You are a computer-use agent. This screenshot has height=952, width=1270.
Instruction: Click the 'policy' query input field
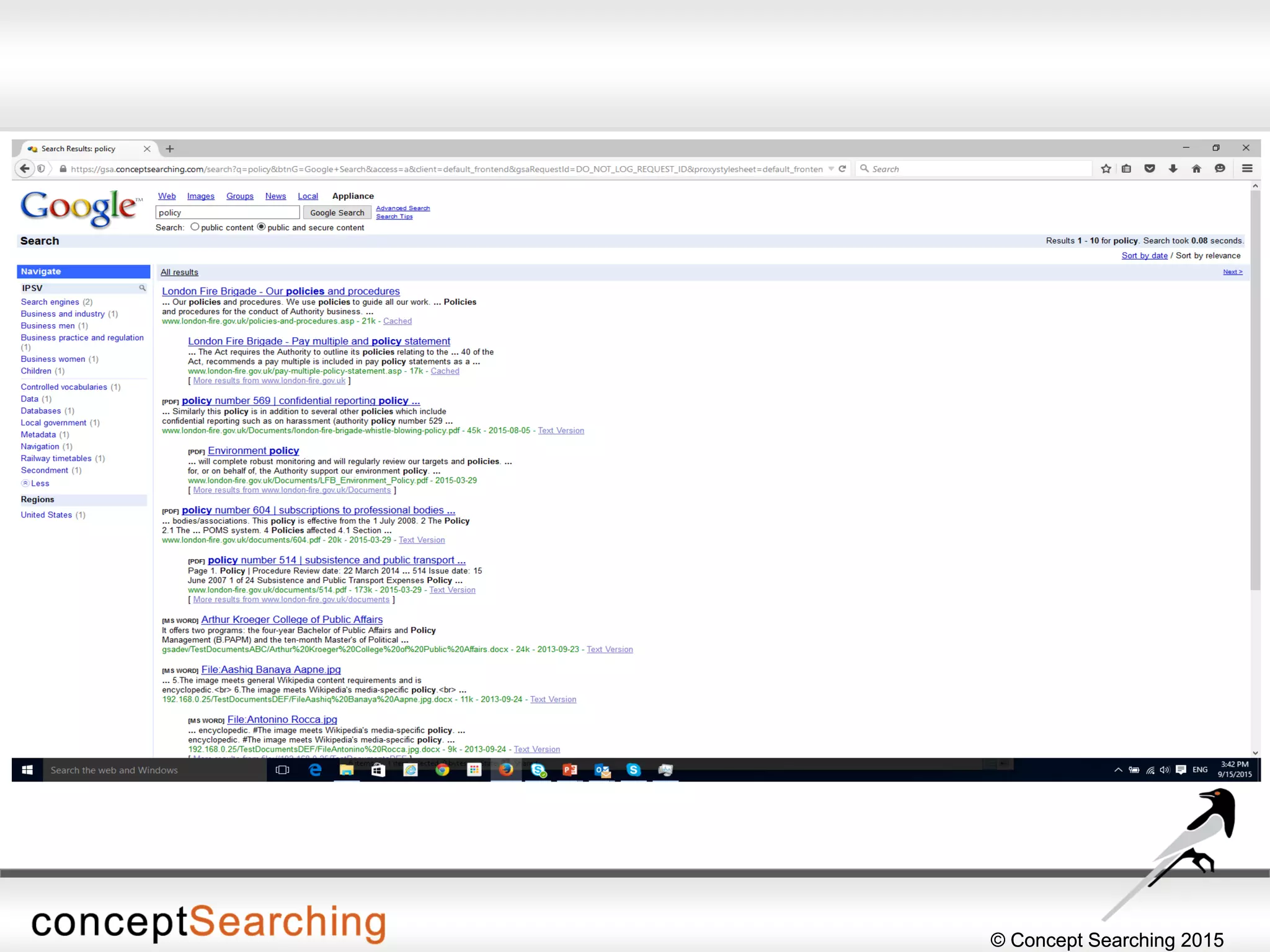(228, 213)
